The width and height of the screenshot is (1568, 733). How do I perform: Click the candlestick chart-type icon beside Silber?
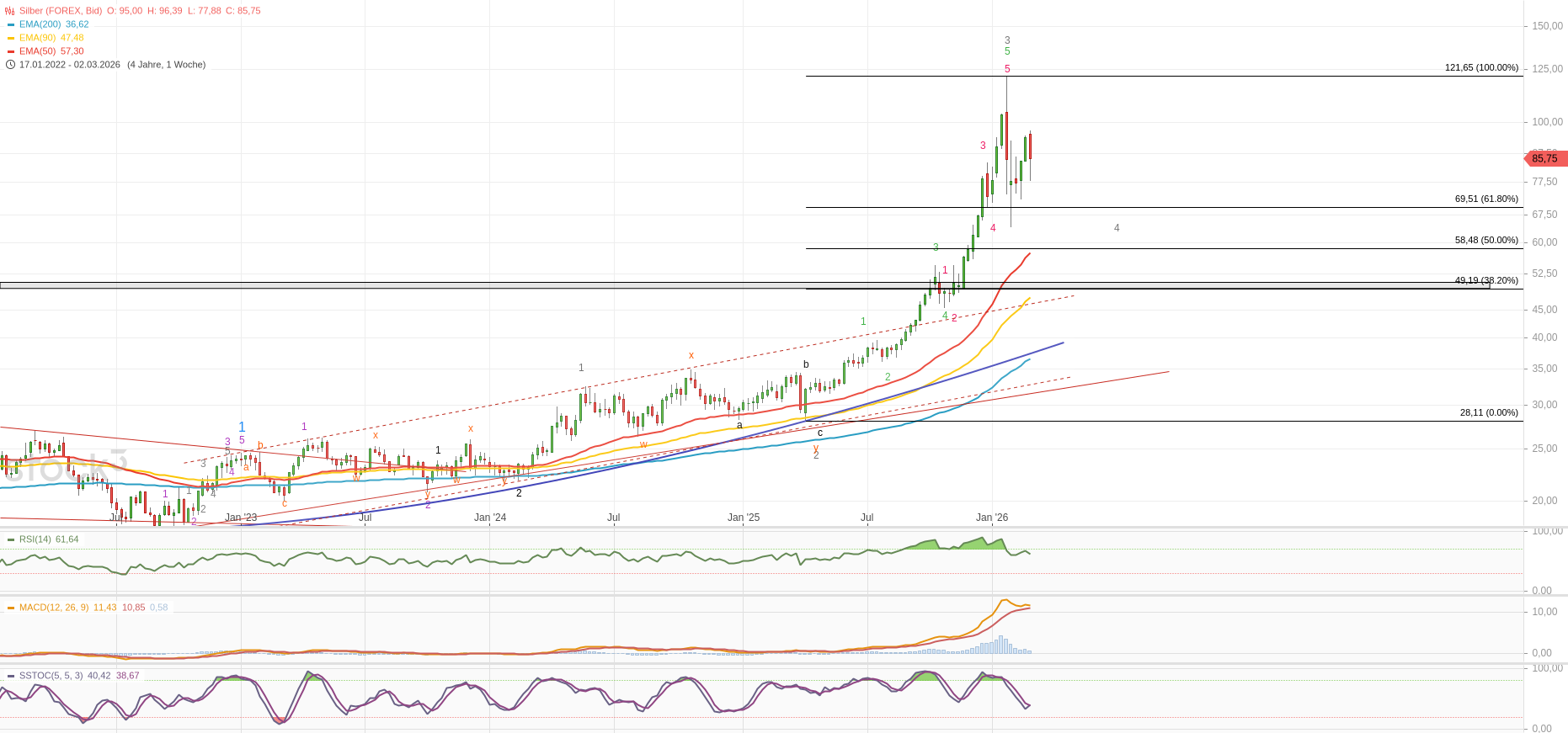tap(10, 11)
